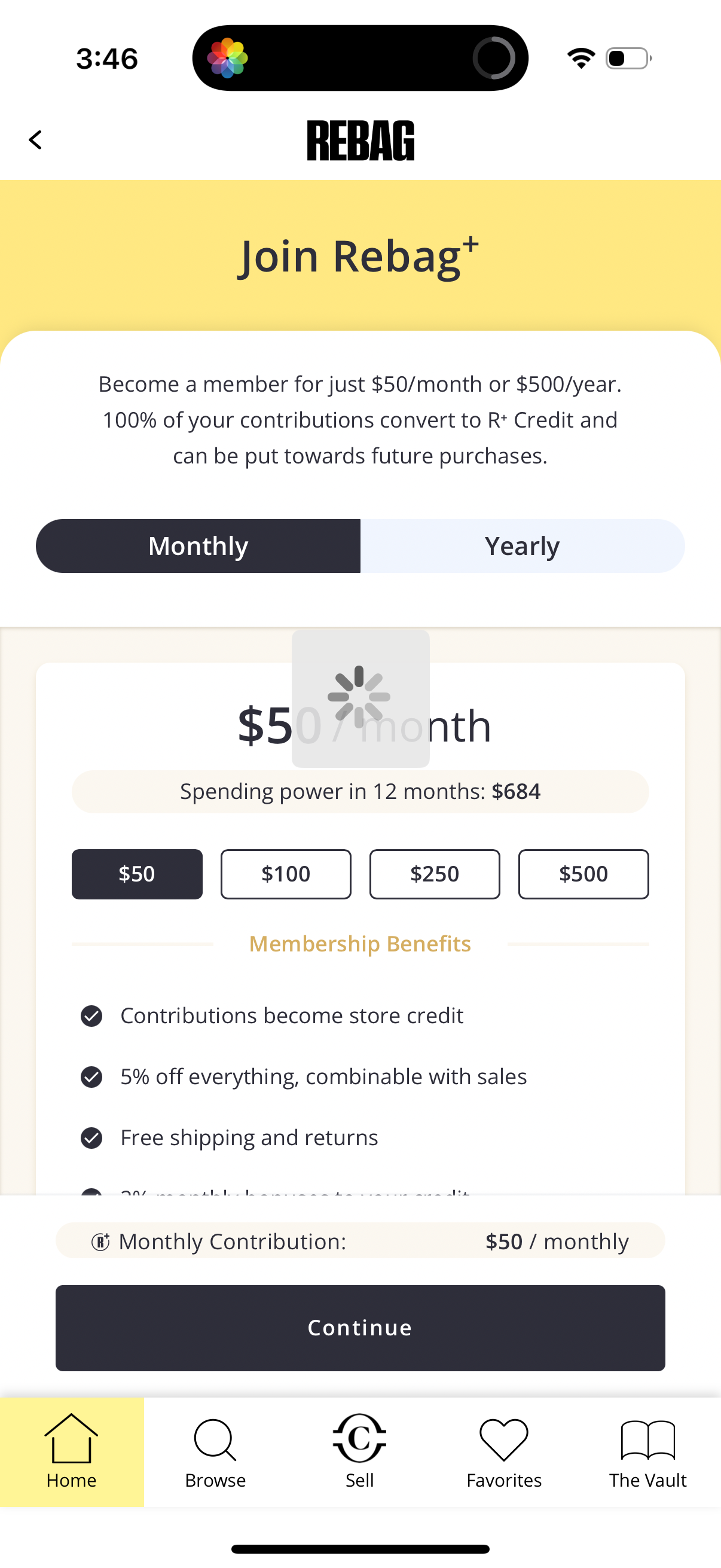Open the Browse search icon

215,1439
